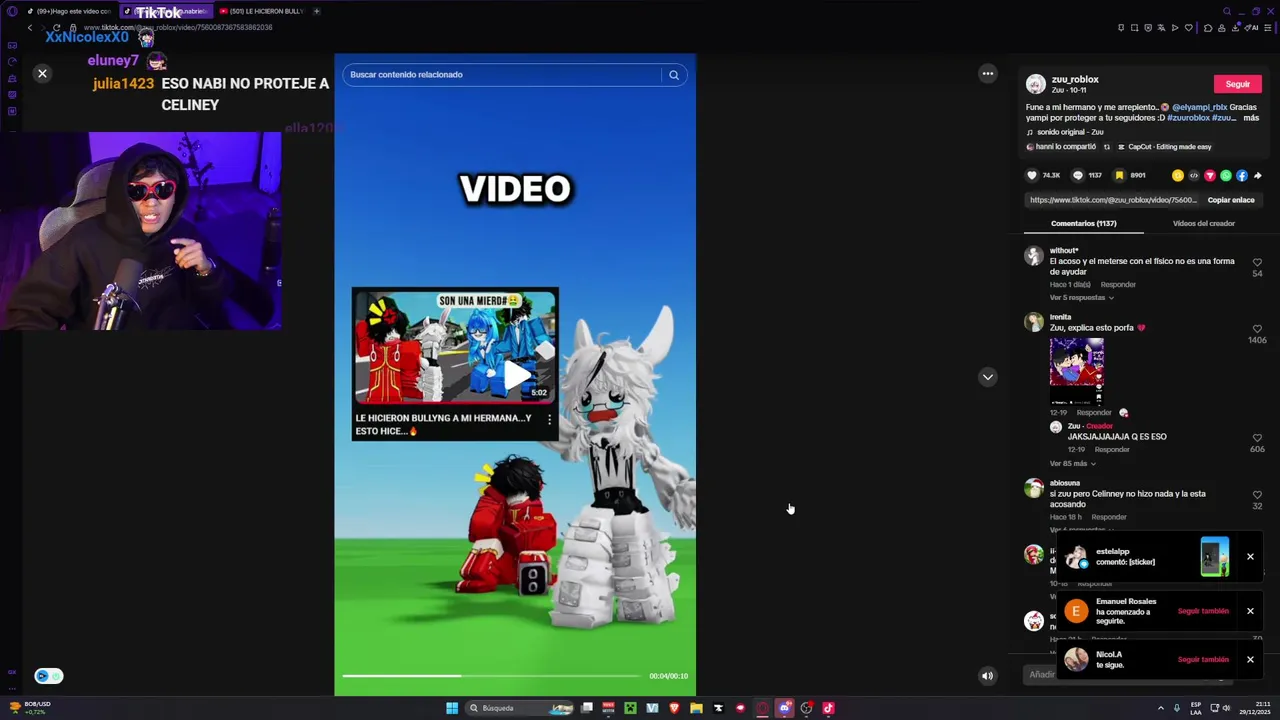The width and height of the screenshot is (1280, 720).
Task: Mute the video with the speaker icon
Action: [x=987, y=676]
